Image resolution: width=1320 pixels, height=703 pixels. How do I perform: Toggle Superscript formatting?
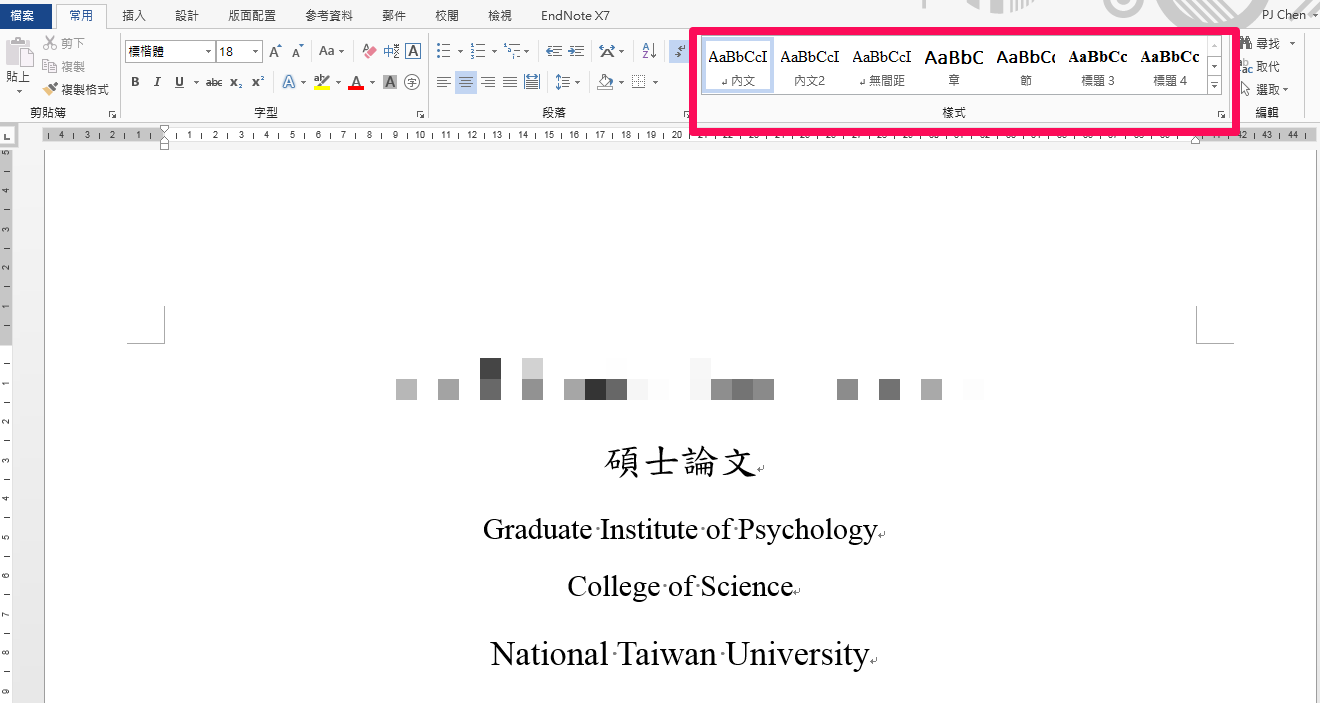click(x=258, y=82)
